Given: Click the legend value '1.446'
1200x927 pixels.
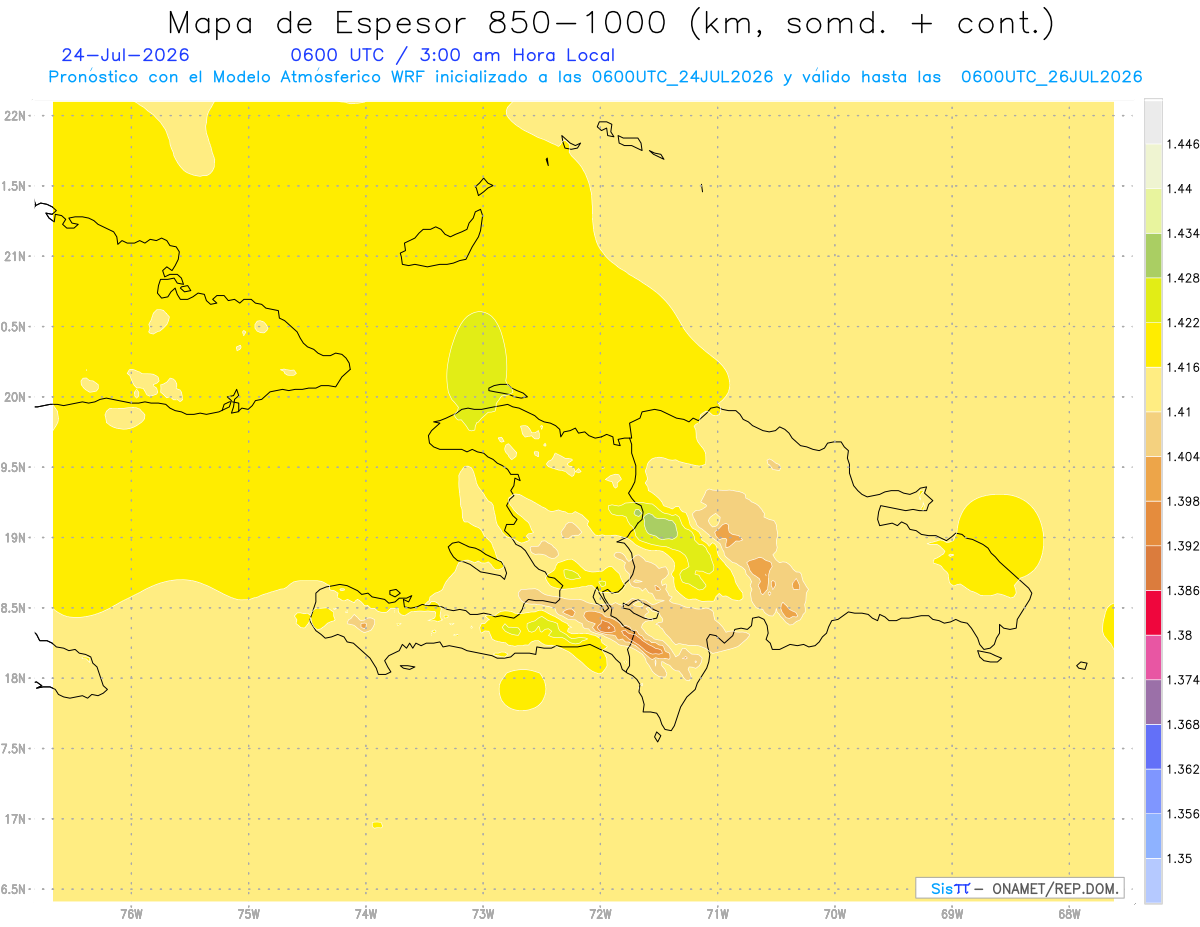Looking at the screenshot, I should point(1183,144).
